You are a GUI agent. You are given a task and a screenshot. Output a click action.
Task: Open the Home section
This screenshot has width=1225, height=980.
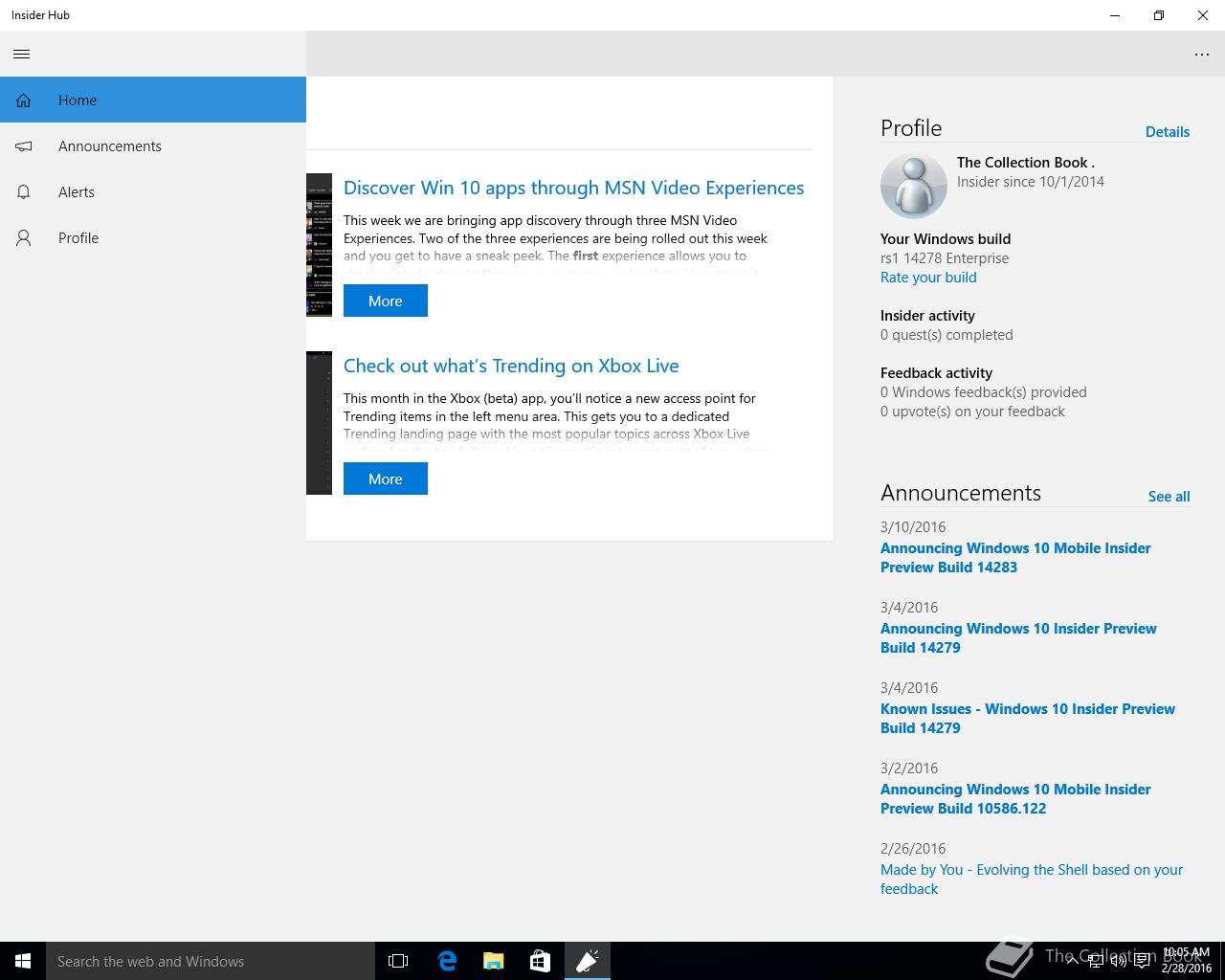pos(153,100)
